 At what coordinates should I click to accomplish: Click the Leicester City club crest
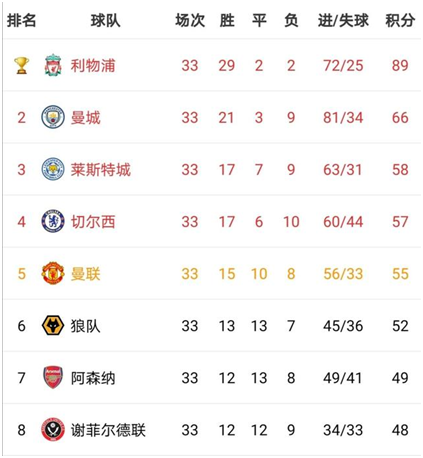[x=53, y=169]
